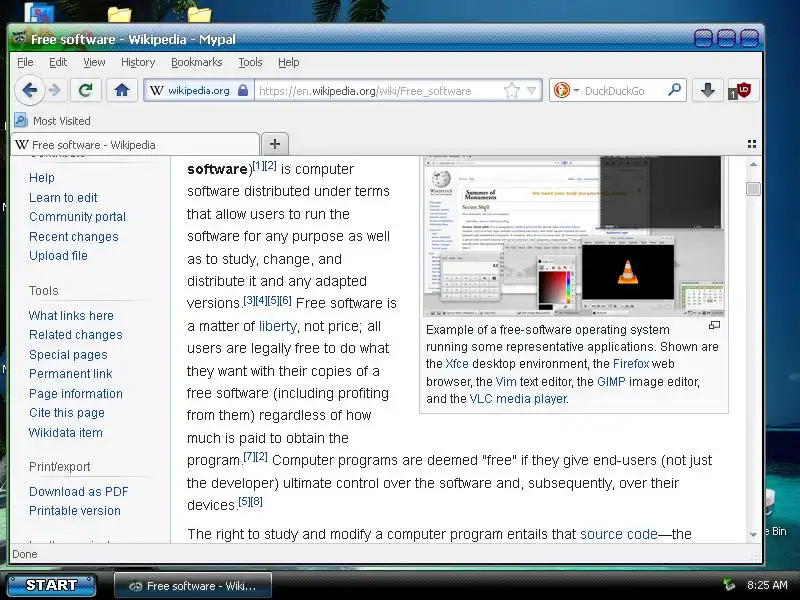Viewport: 800px width, 600px height.
Task: Open the Most Visited bookmarks folder
Action: click(53, 121)
